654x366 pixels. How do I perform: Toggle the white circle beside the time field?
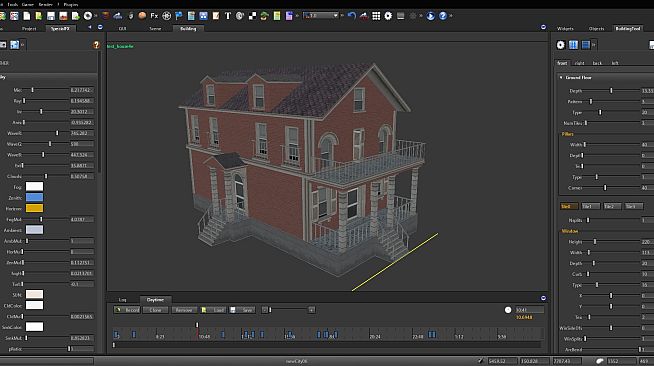[x=508, y=310]
